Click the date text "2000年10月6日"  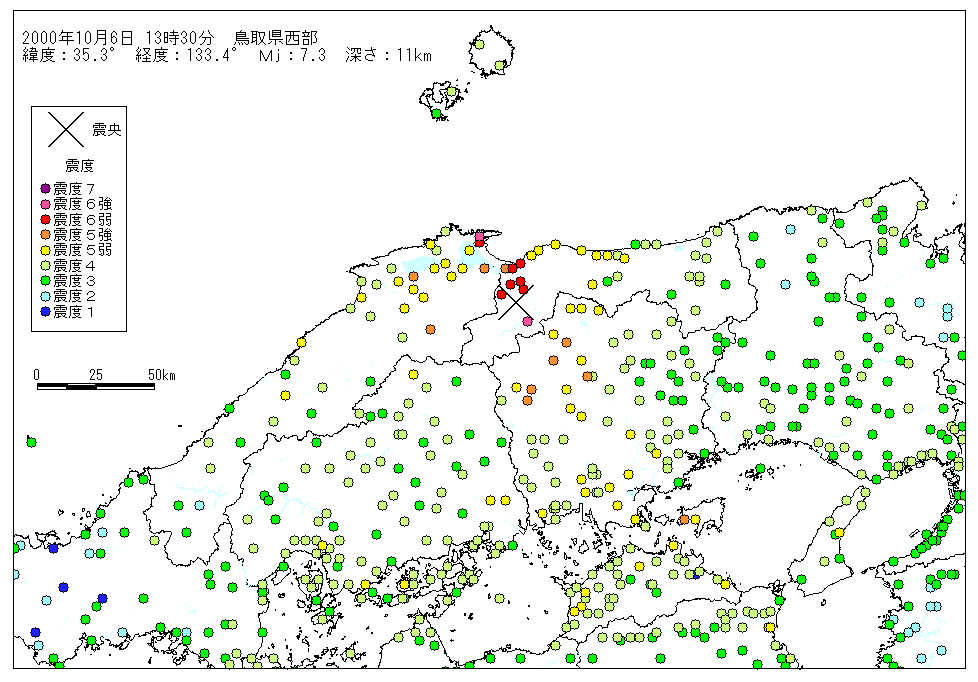[x=78, y=38]
